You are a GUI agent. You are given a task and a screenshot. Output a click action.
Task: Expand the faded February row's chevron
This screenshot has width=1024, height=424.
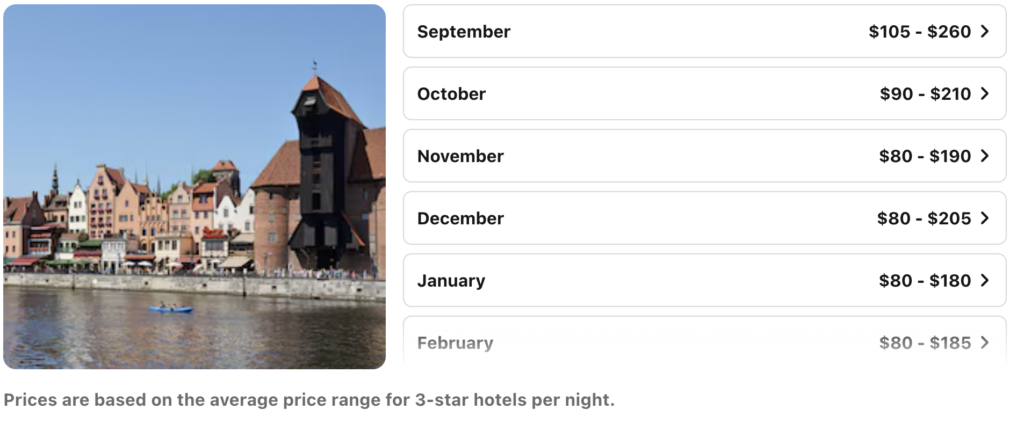(x=985, y=343)
